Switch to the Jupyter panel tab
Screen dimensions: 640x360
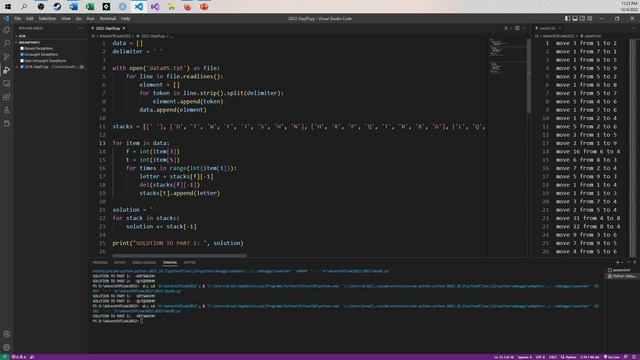click(189, 262)
